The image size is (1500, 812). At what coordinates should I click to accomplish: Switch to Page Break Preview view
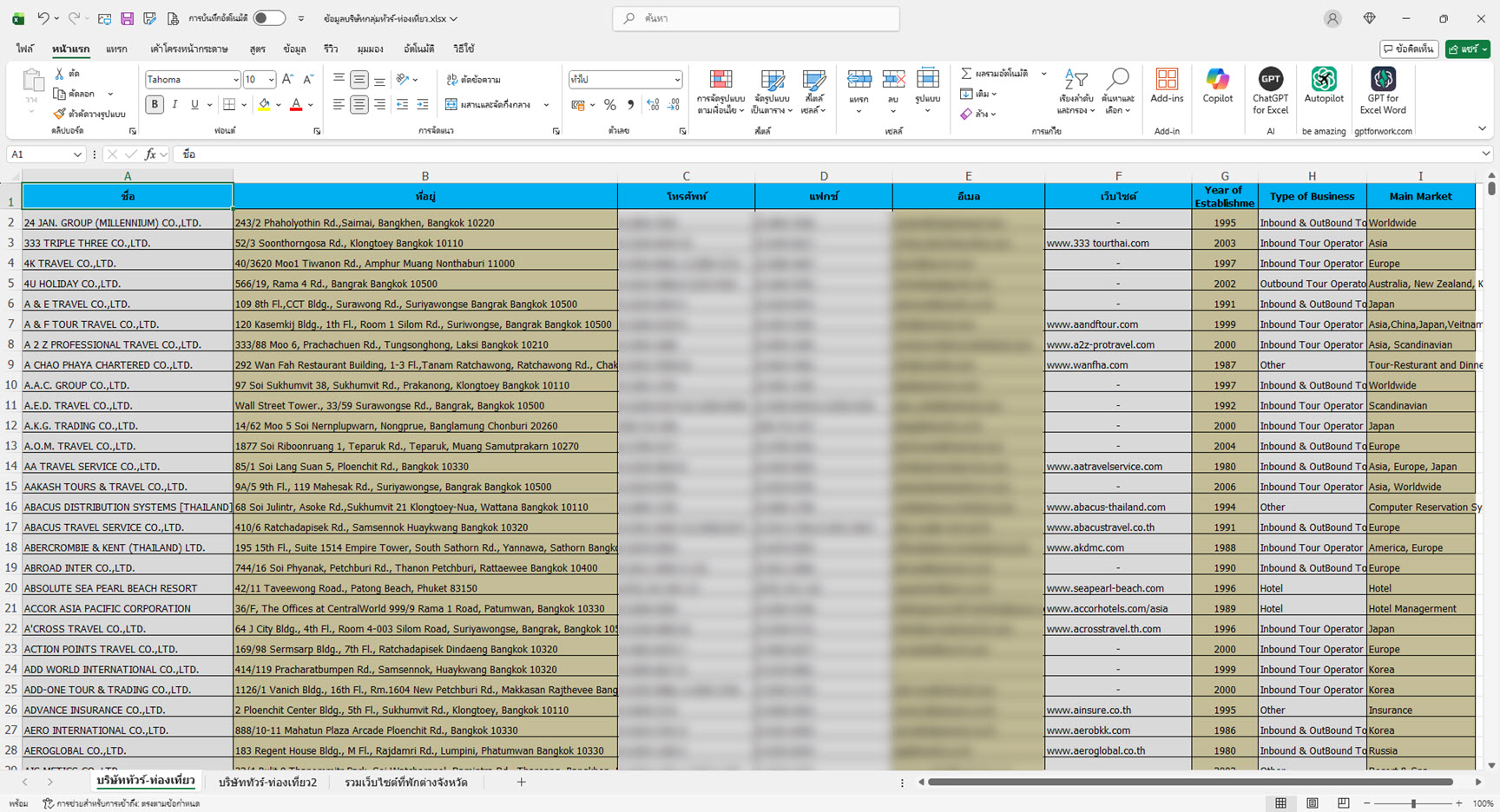point(1343,803)
